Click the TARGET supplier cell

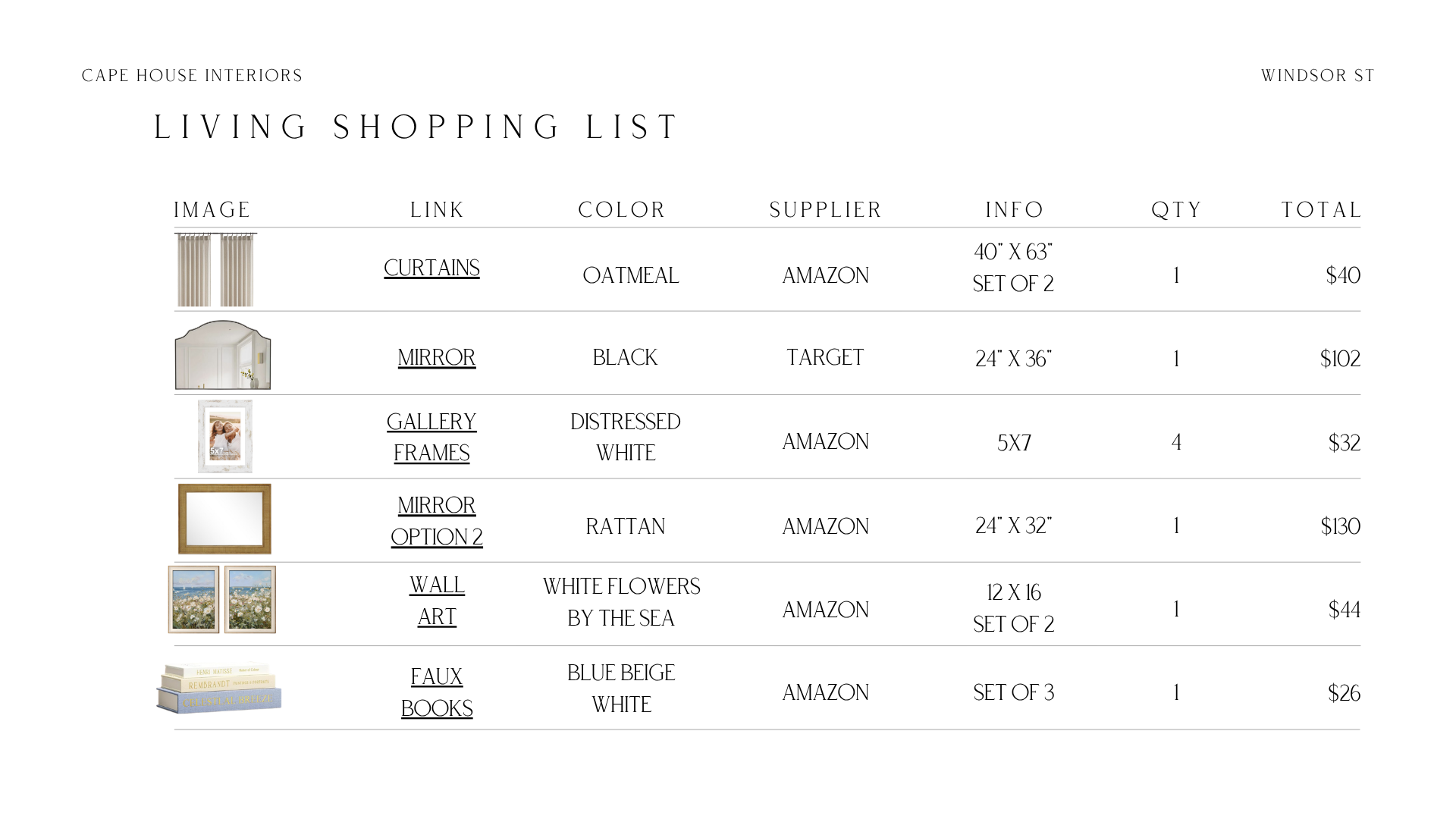pos(825,358)
